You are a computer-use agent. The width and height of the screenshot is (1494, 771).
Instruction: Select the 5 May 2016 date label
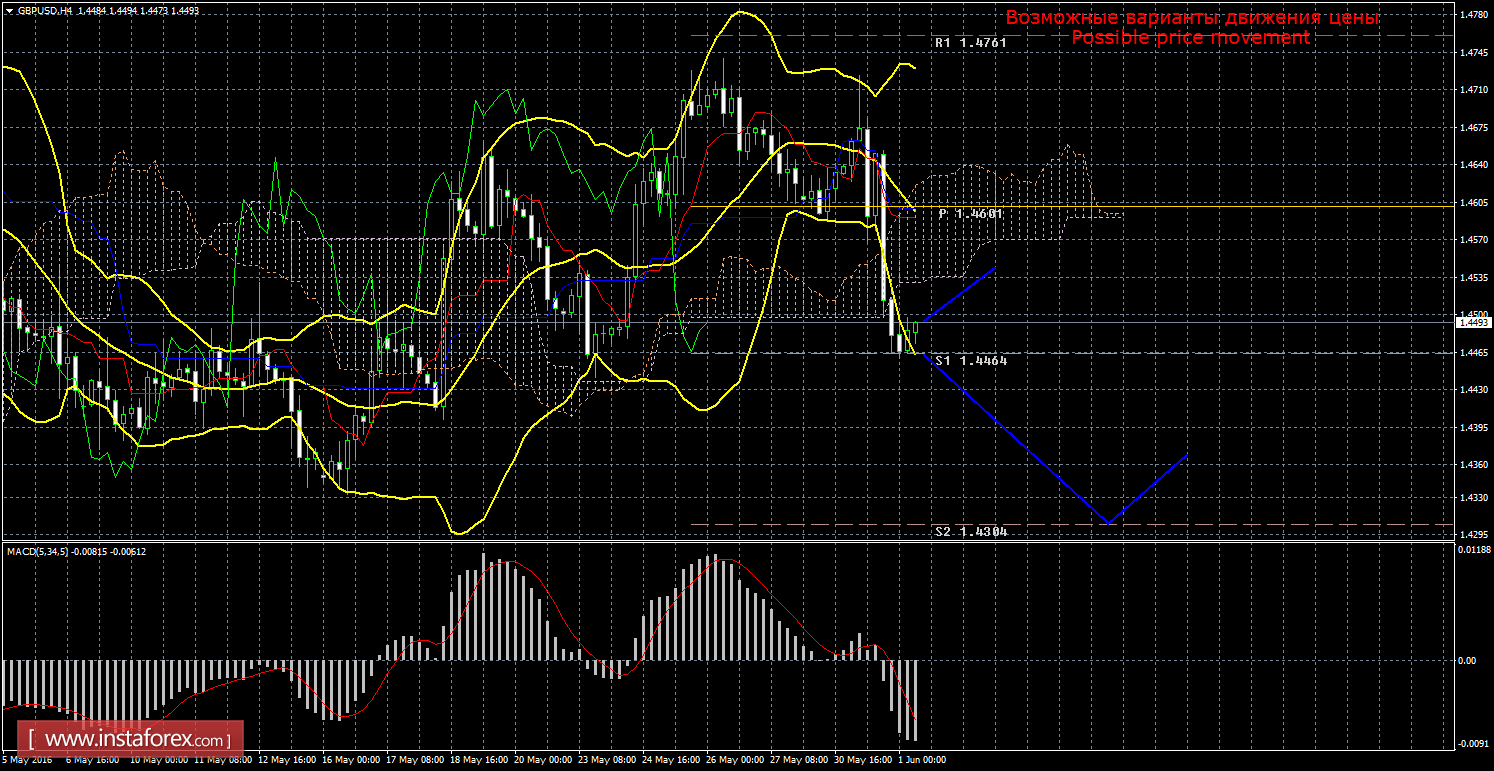point(24,760)
